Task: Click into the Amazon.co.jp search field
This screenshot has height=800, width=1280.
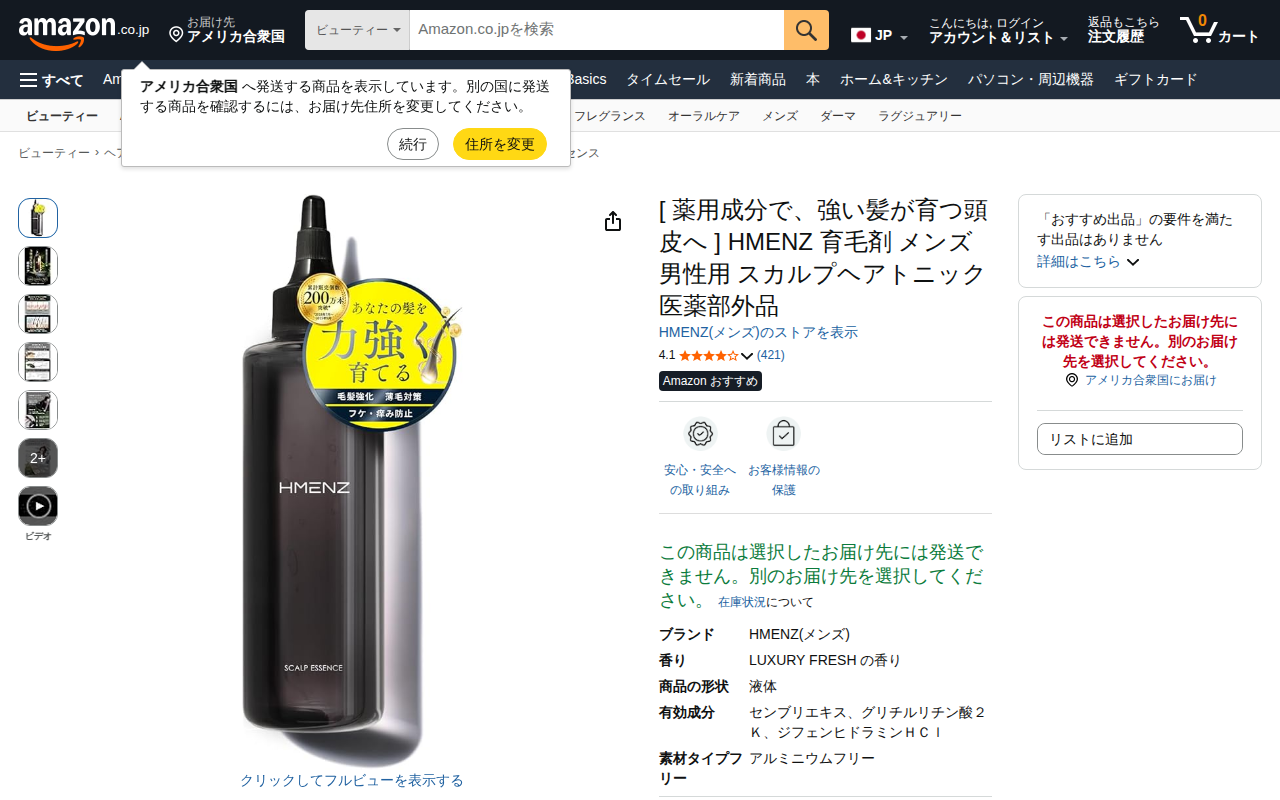Action: pyautogui.click(x=596, y=30)
